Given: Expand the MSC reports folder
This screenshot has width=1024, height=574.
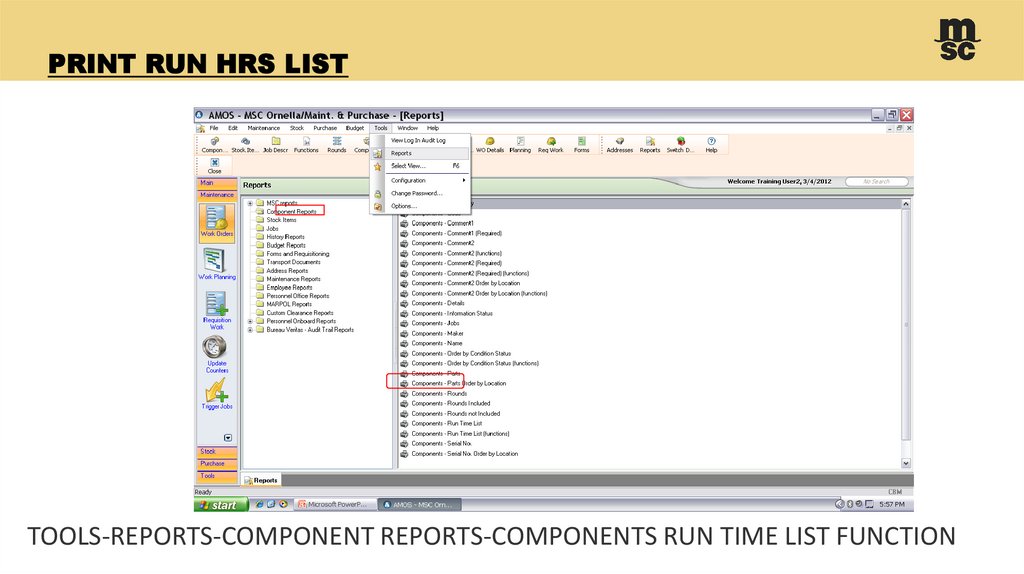Looking at the screenshot, I should tap(250, 203).
